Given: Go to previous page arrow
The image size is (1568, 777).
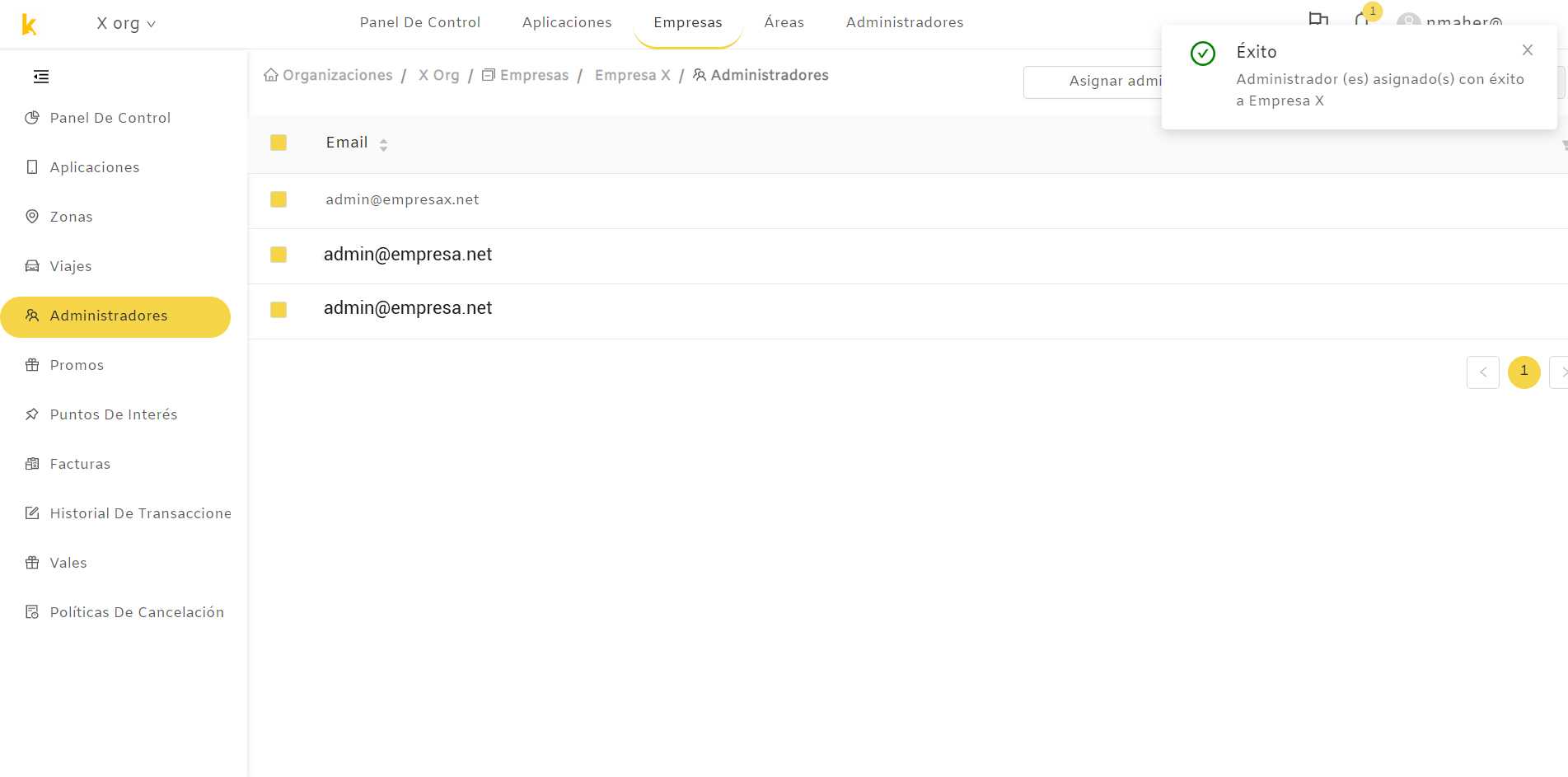Looking at the screenshot, I should [1483, 372].
